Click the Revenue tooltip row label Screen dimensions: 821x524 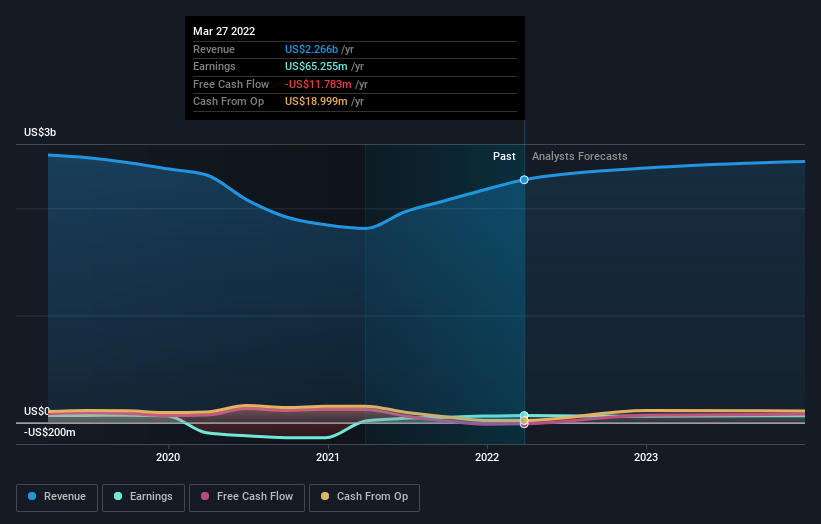pos(214,49)
